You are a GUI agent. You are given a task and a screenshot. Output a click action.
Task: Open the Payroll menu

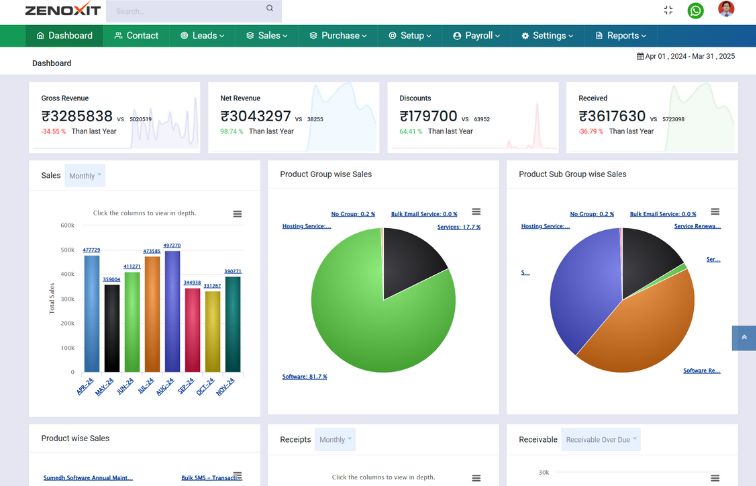(474, 35)
